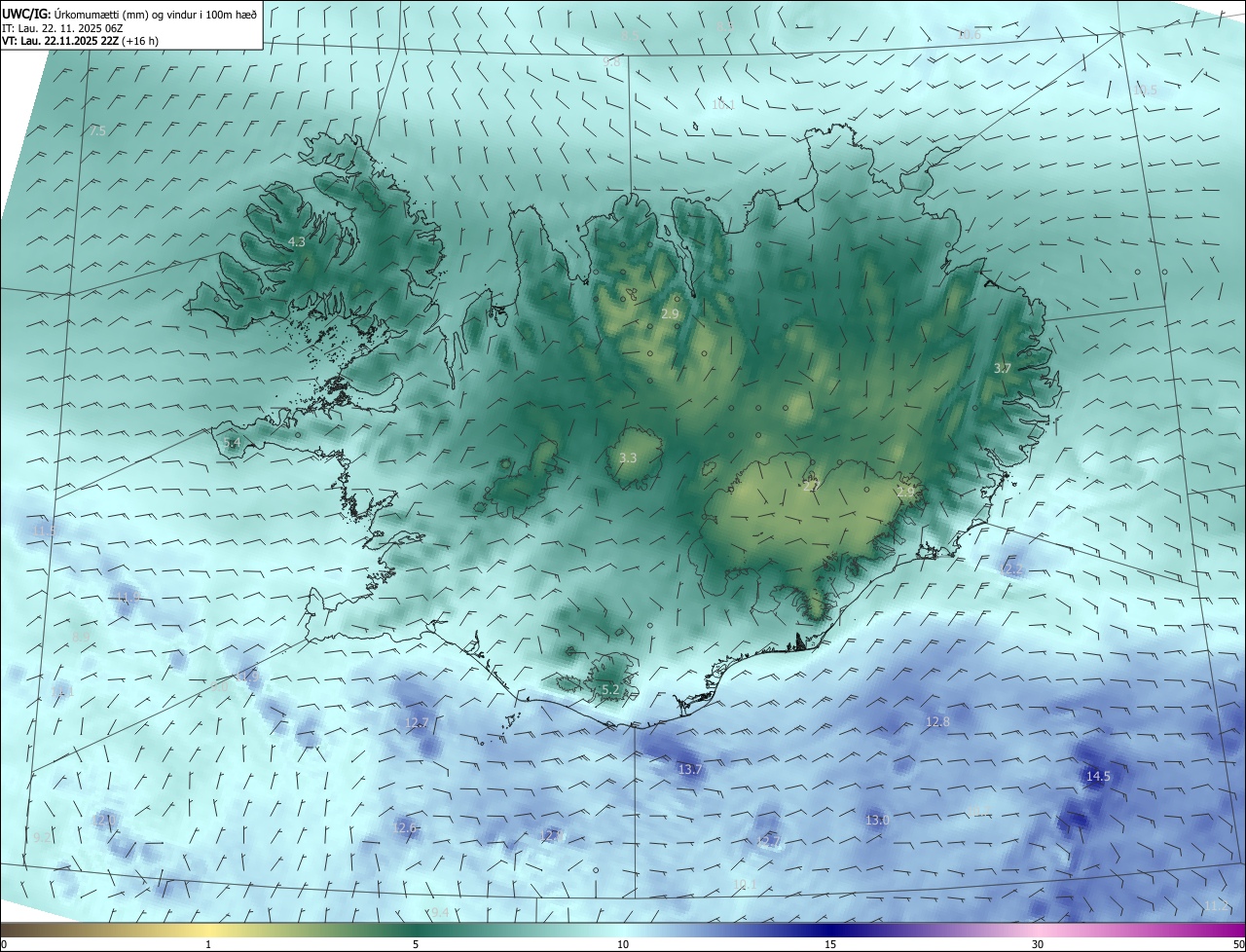Screen dimensions: 1246x952
Task: Click the initial time line 'IT: Lau. 22. 11. 2025 06Z'
Action: (64, 27)
